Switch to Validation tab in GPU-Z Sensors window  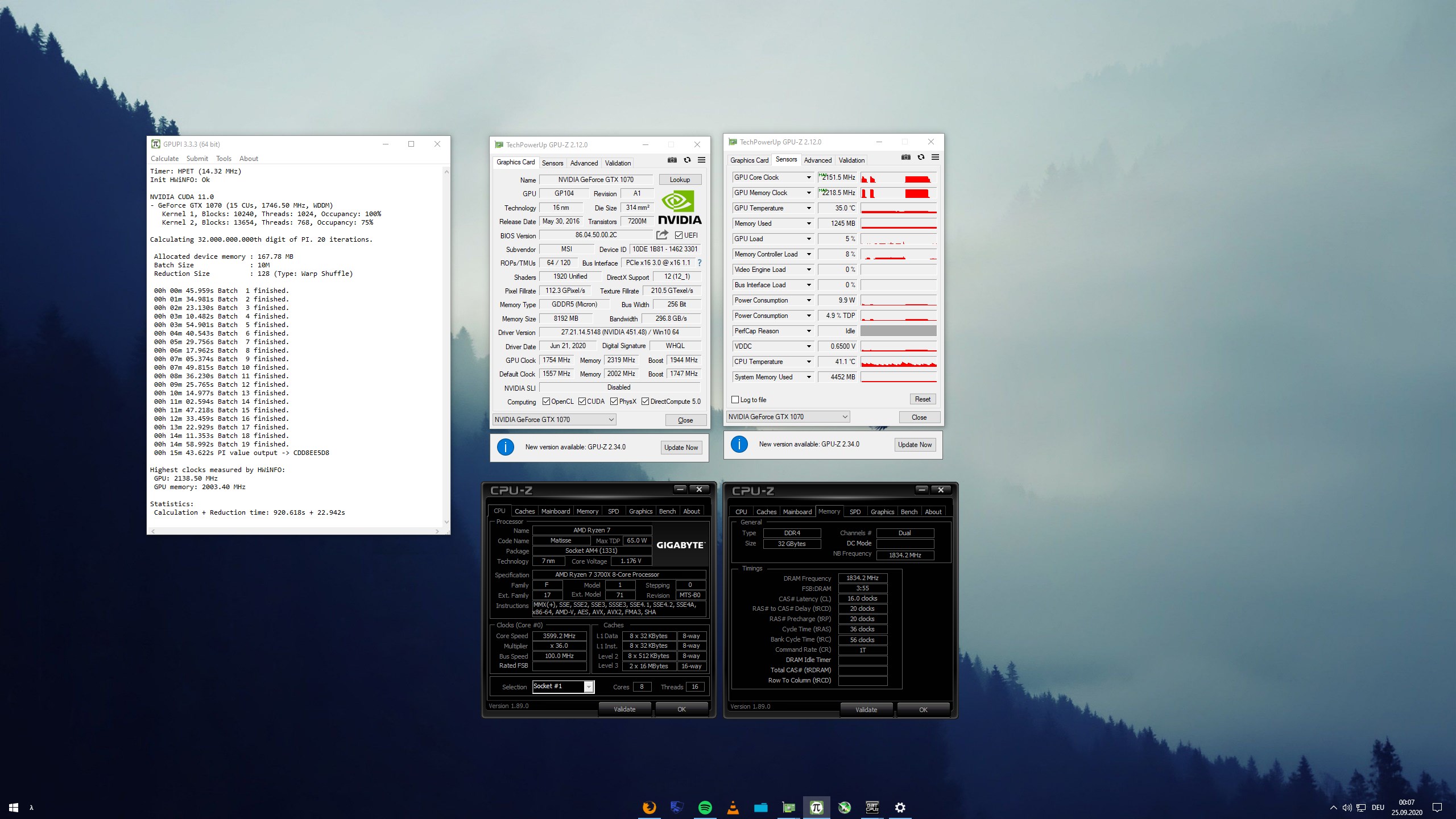(851, 160)
